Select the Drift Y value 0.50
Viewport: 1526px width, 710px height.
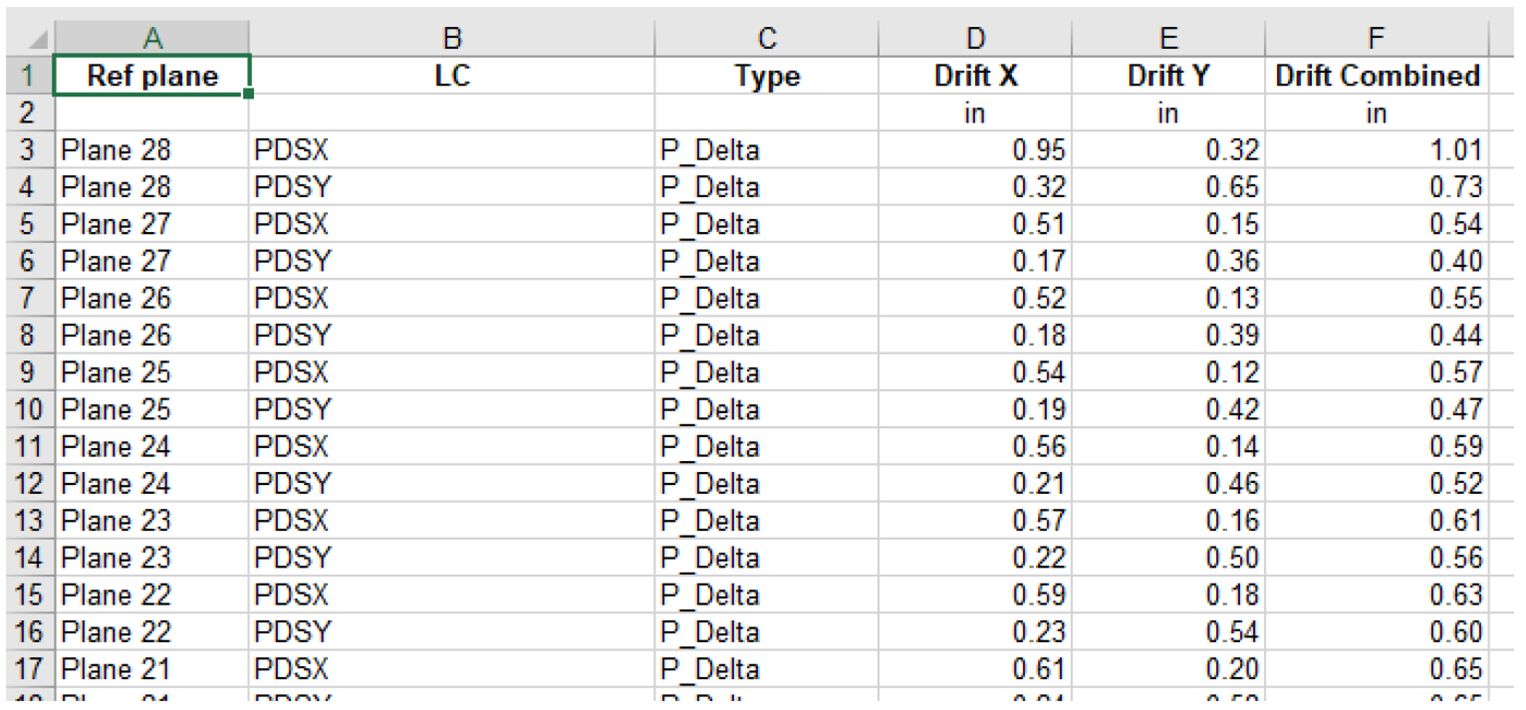(1167, 558)
